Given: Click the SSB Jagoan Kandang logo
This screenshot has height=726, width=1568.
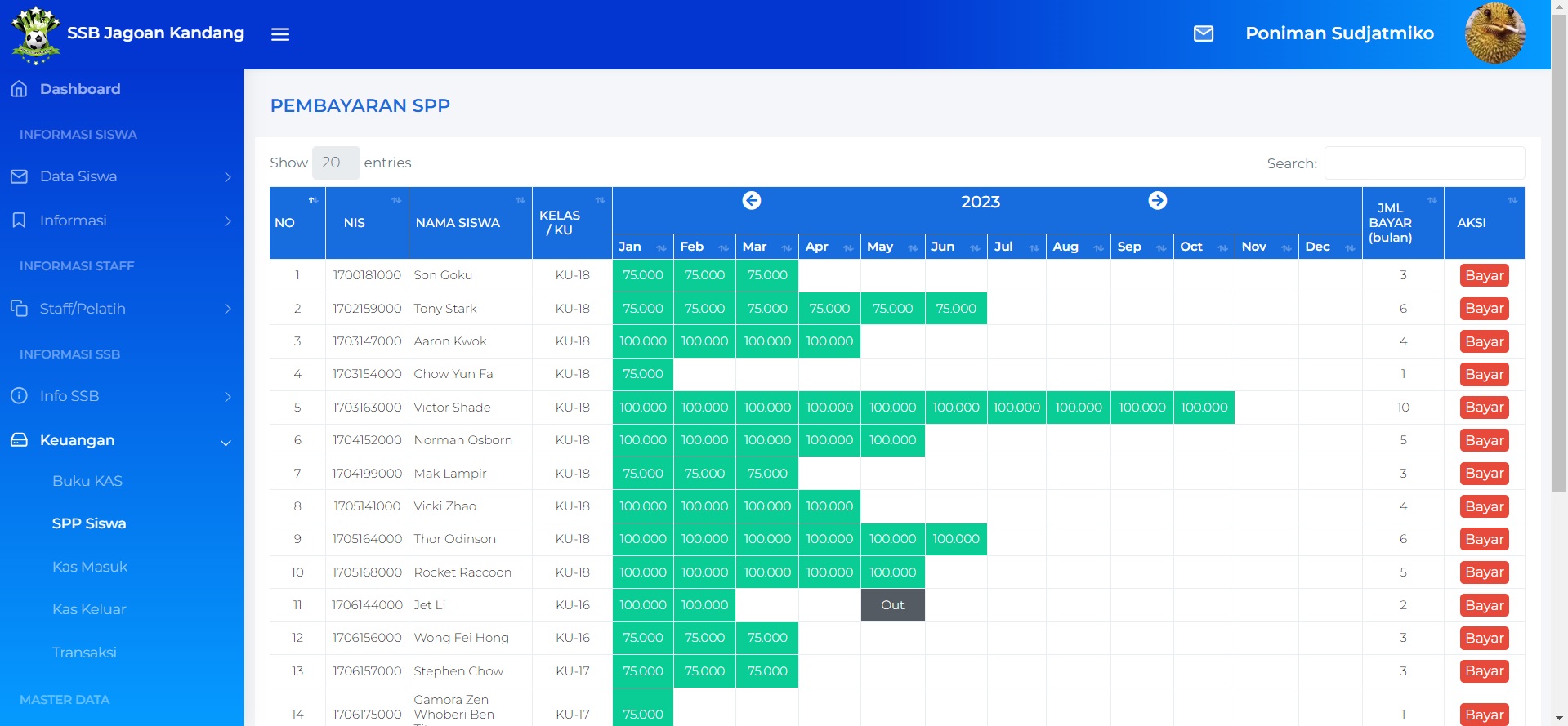Looking at the screenshot, I should (36, 34).
